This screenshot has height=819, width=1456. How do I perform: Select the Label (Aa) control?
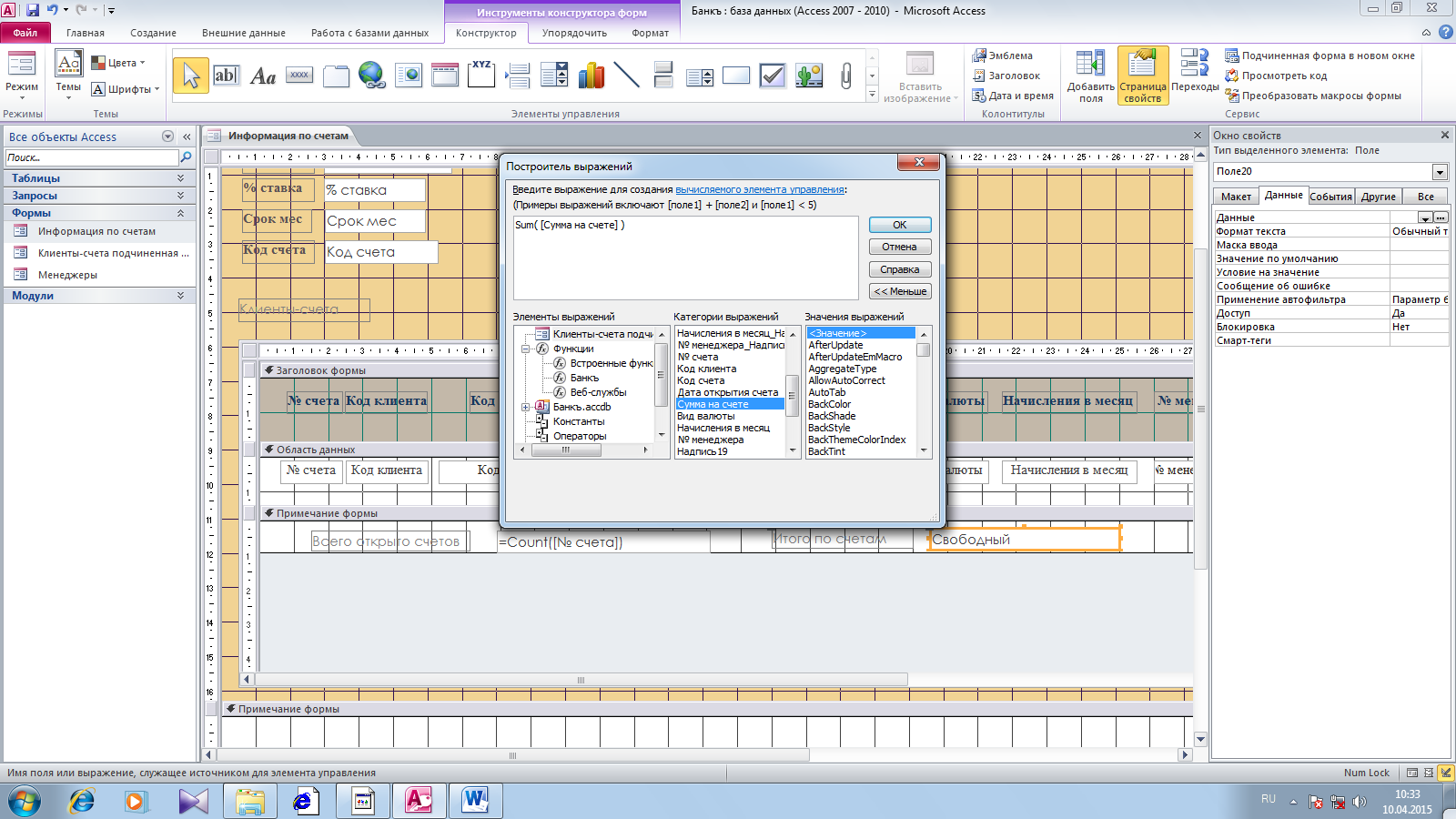263,76
